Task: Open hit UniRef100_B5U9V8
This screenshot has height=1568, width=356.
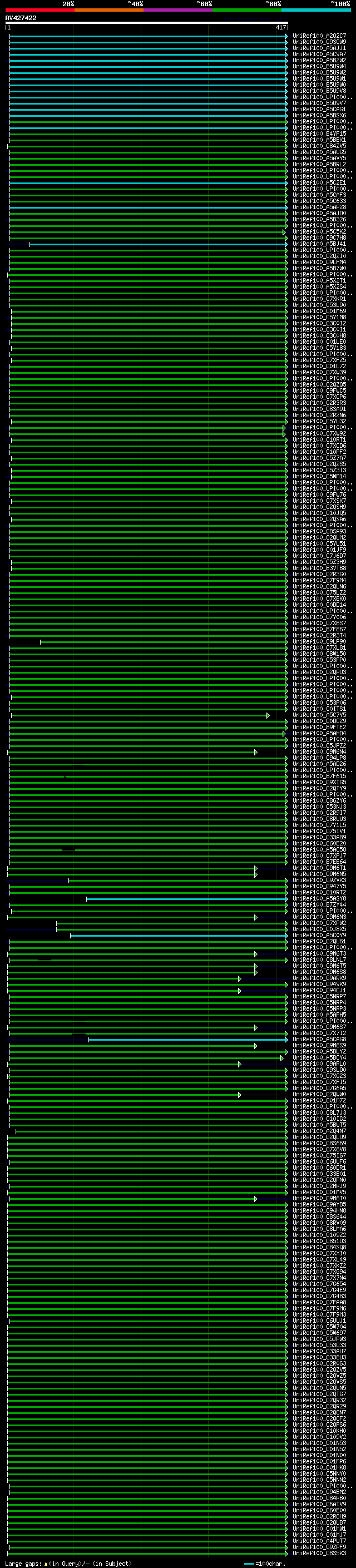Action: 319,91
